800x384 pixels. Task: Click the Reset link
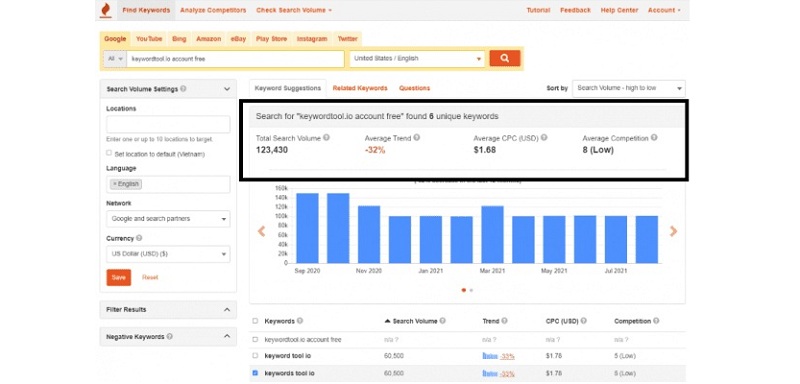pos(150,277)
